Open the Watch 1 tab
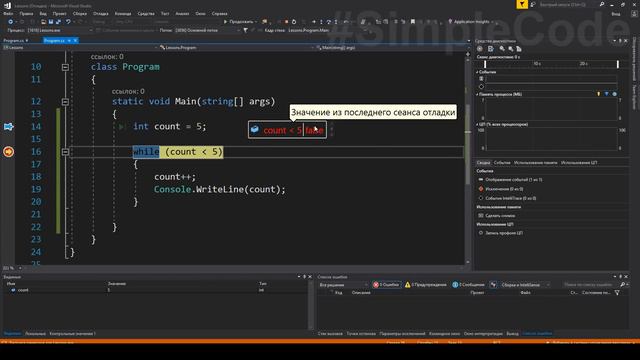The height and width of the screenshot is (360, 640). pos(72,333)
